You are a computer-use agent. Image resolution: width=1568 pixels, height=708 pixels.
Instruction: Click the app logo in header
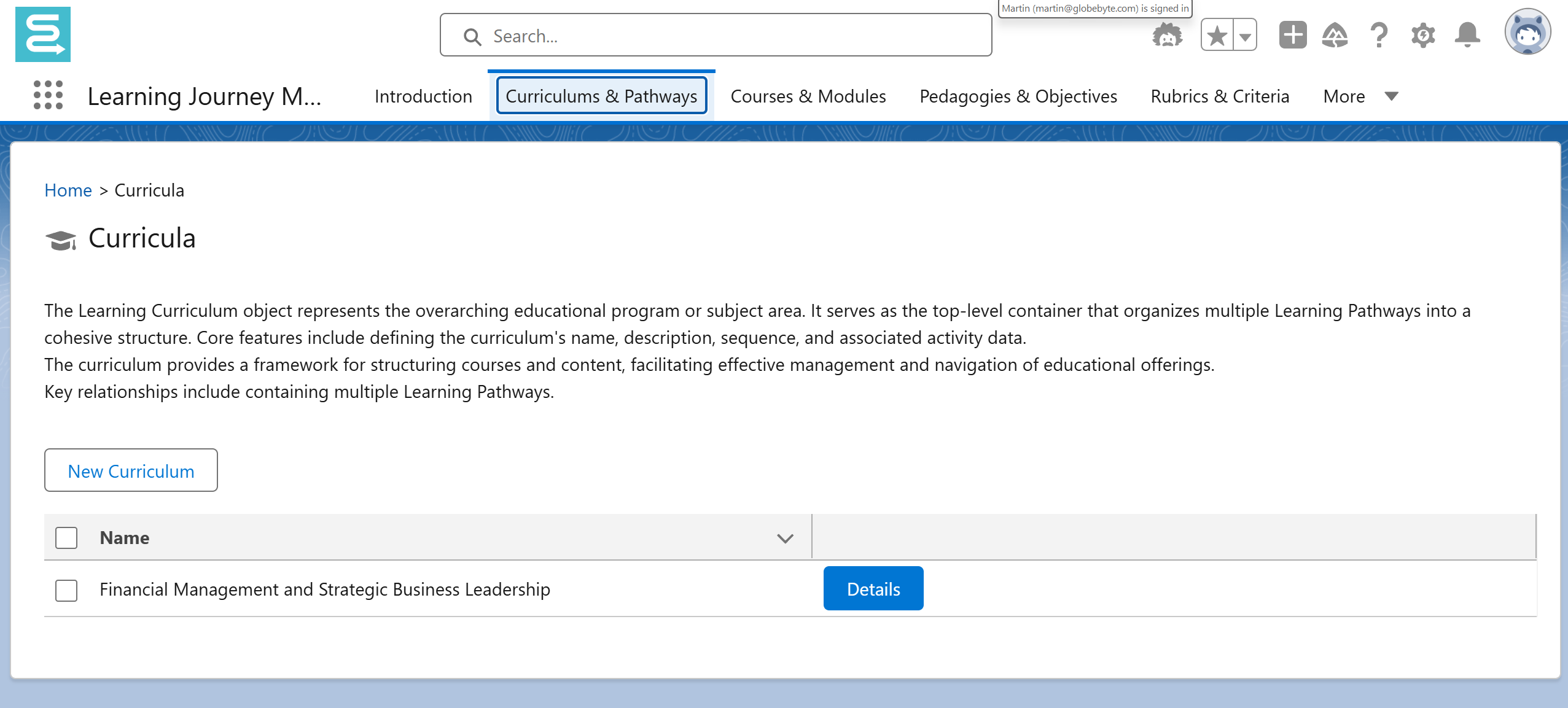pyautogui.click(x=43, y=34)
